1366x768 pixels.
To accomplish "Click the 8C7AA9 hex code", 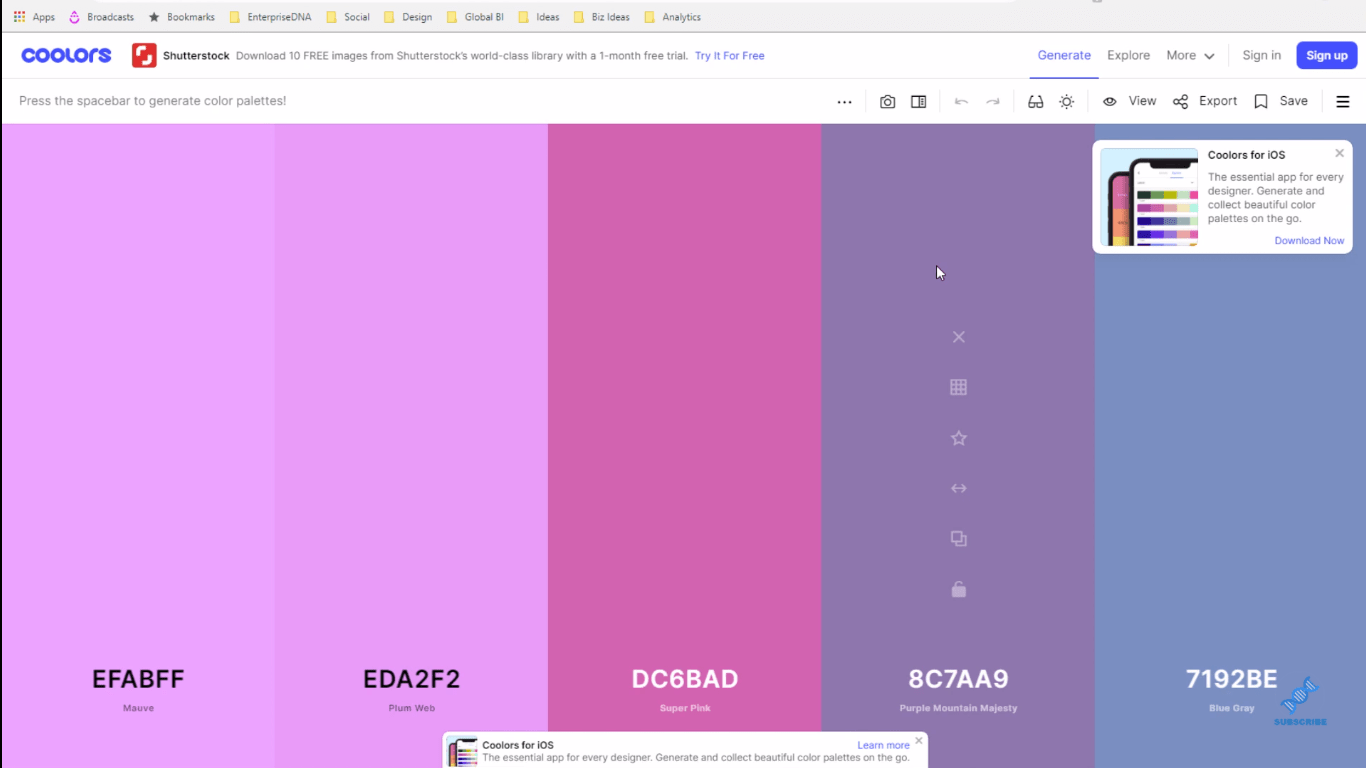I will (958, 679).
